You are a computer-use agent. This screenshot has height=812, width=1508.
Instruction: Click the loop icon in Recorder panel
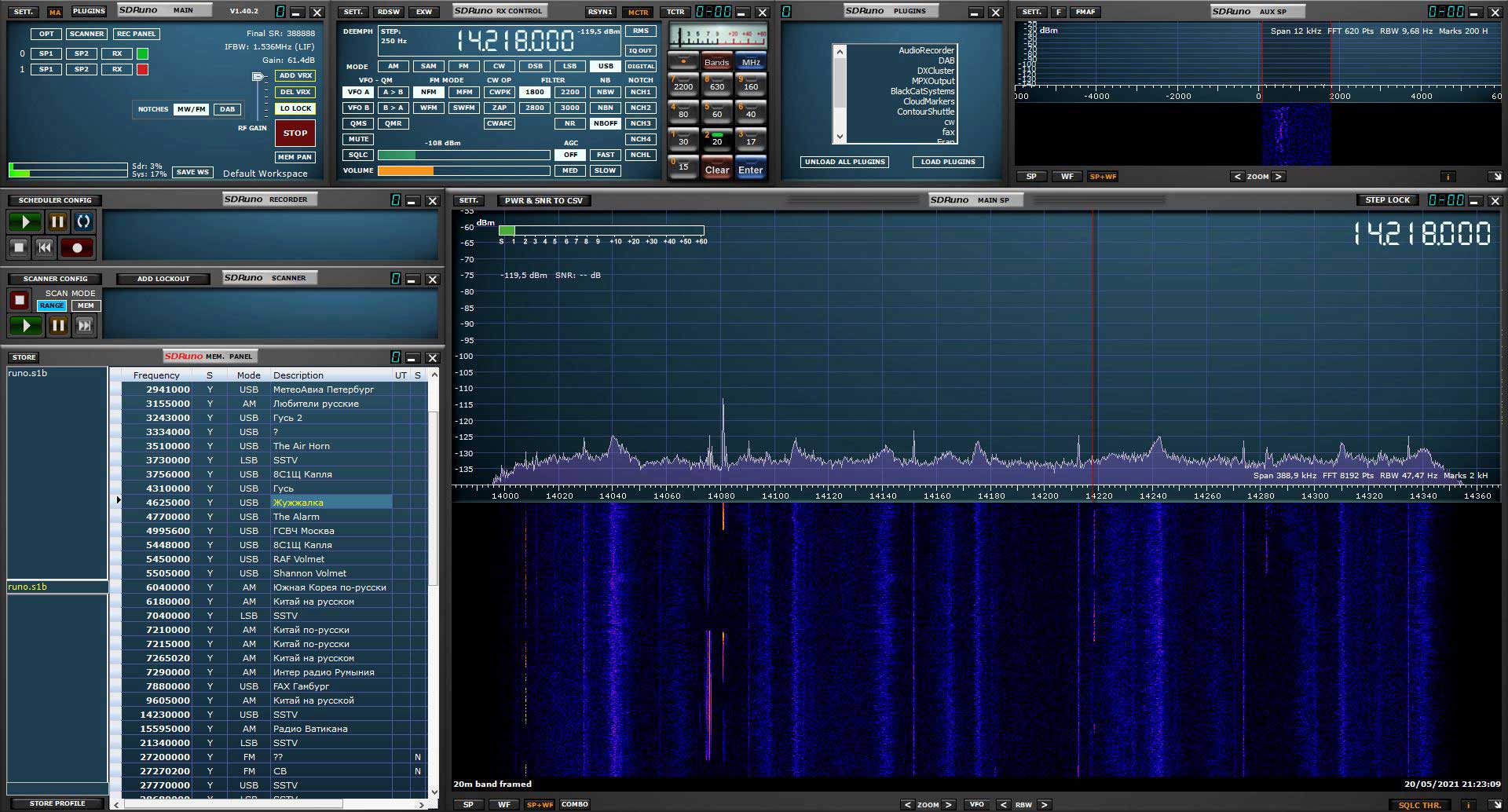point(83,222)
